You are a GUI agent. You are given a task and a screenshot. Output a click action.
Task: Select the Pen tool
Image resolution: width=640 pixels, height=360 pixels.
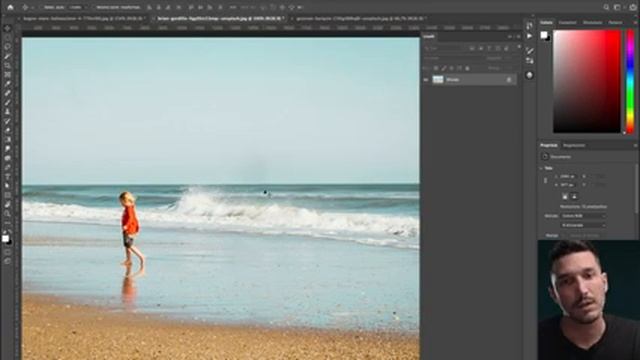(7, 167)
